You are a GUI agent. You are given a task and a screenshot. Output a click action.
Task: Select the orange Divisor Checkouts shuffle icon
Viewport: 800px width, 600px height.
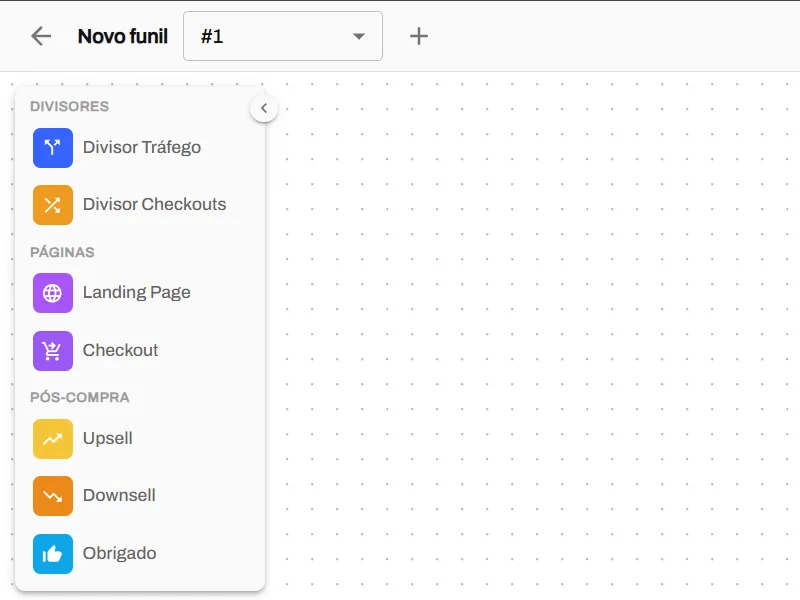53,205
